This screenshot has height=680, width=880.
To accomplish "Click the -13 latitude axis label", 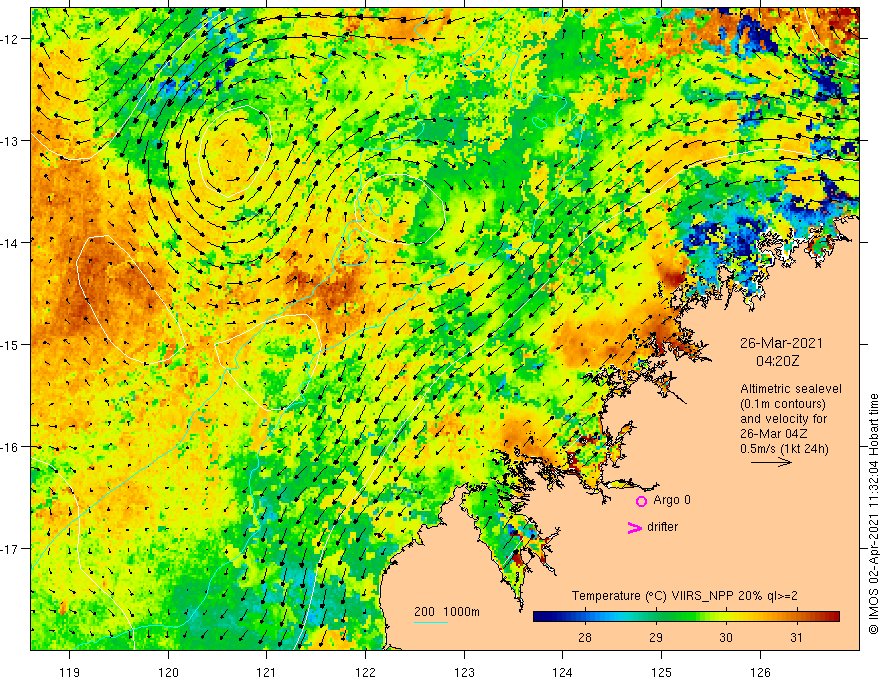I will (x=10, y=141).
